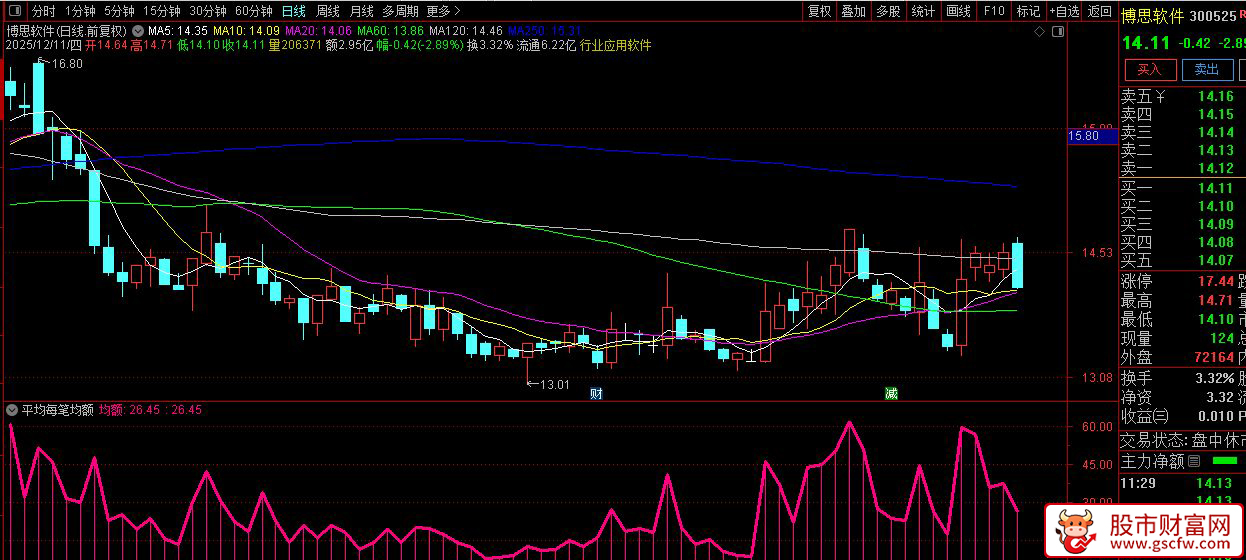
Task: Open the 复权 adjustment menu
Action: pyautogui.click(x=819, y=12)
